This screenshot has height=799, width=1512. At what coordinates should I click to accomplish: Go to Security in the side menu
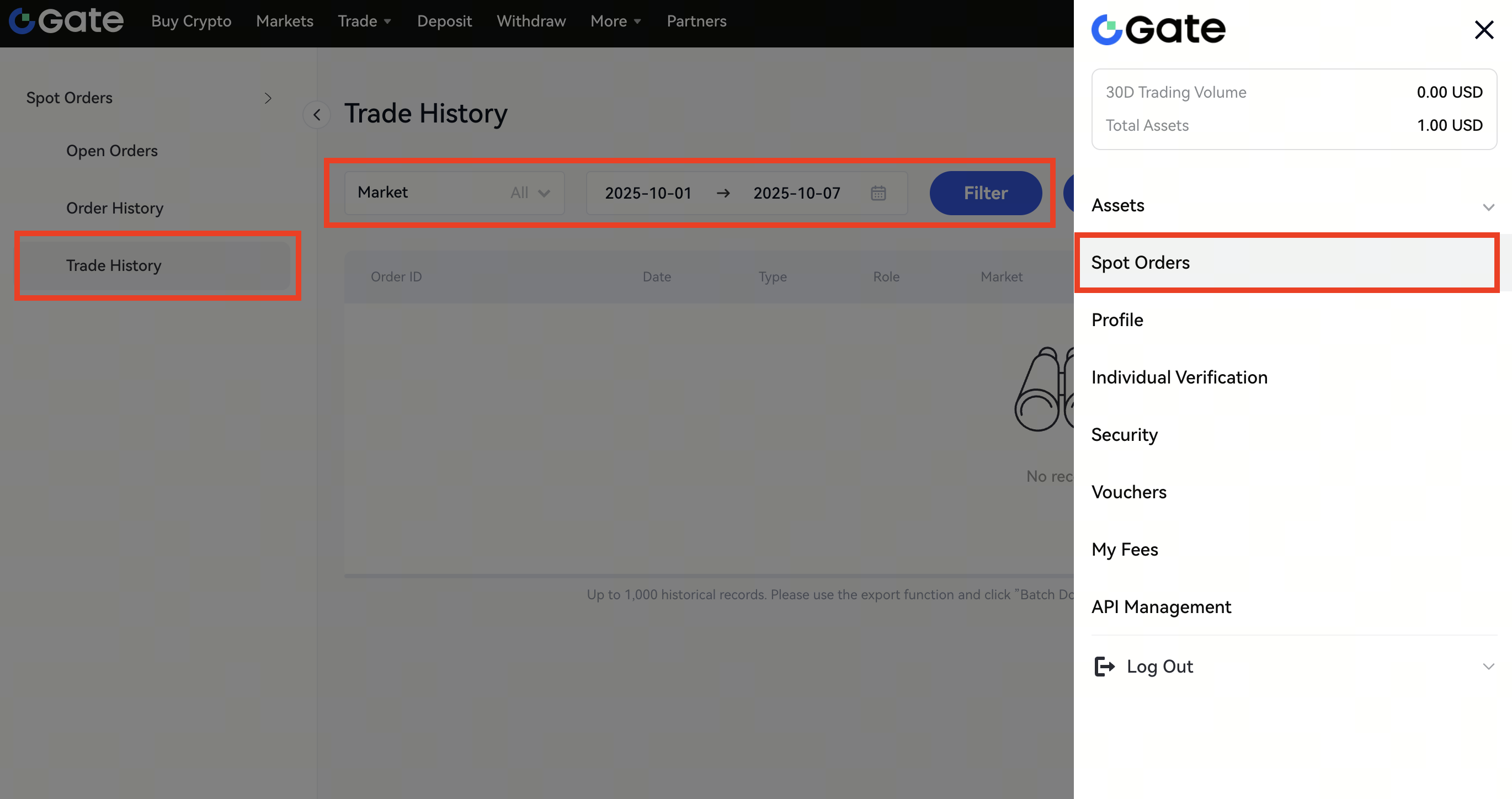[x=1124, y=434]
